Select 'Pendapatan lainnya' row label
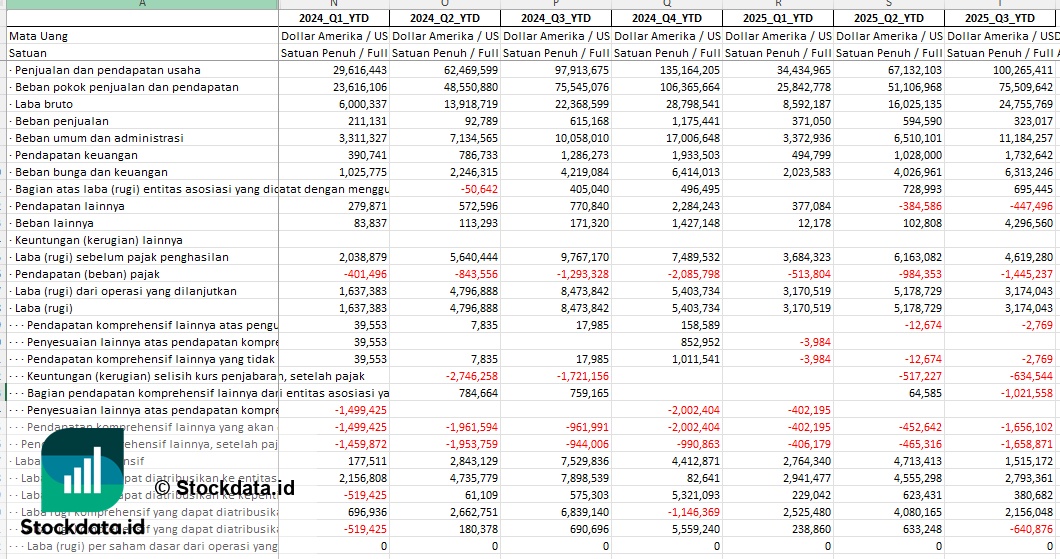 (69, 206)
